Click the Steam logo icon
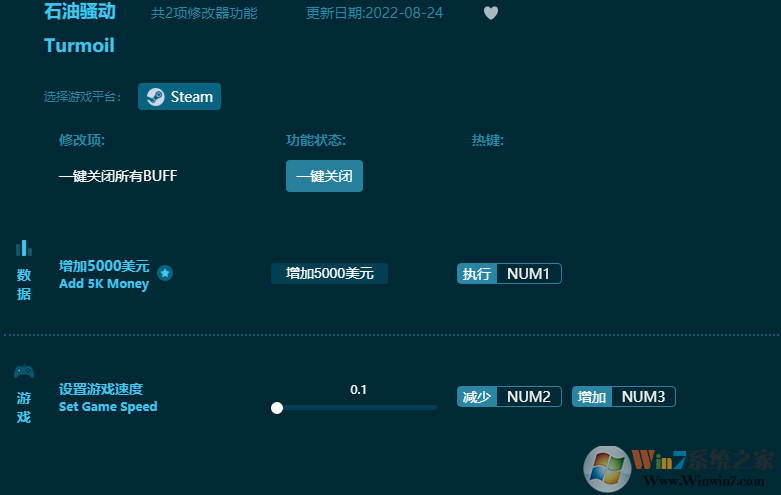This screenshot has width=781, height=495. [155, 97]
